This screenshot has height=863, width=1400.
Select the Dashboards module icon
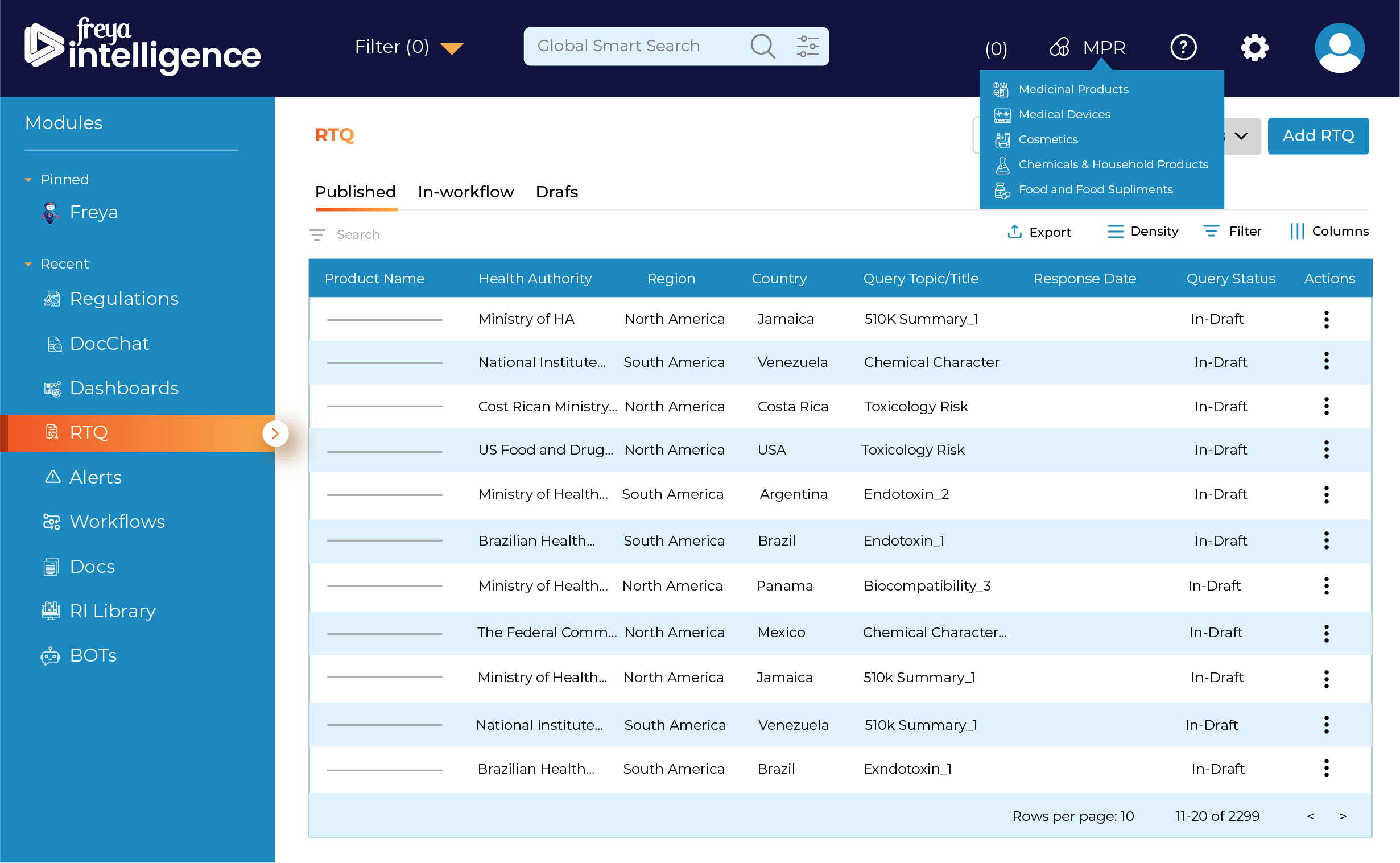click(52, 388)
